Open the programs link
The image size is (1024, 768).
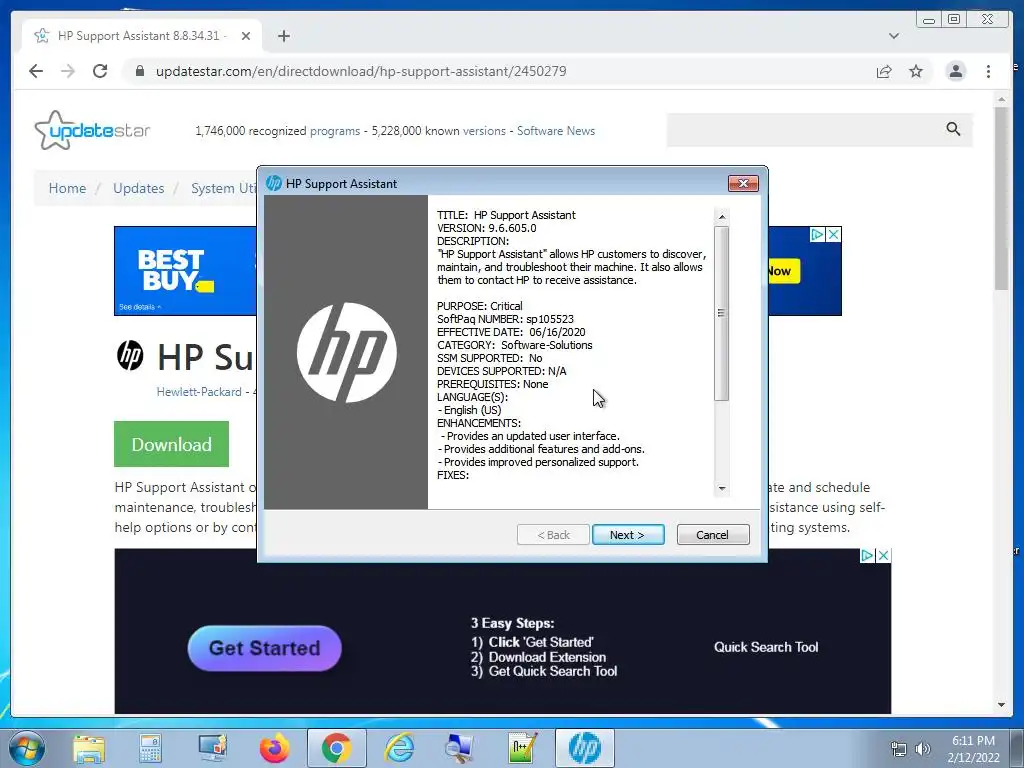(334, 131)
